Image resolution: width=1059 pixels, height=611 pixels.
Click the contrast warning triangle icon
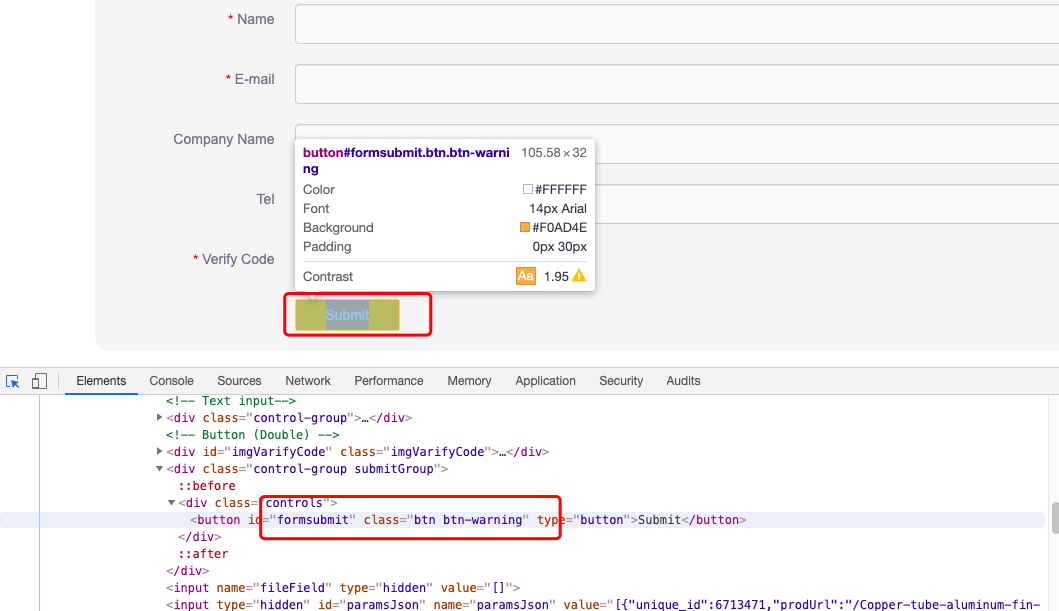point(578,276)
